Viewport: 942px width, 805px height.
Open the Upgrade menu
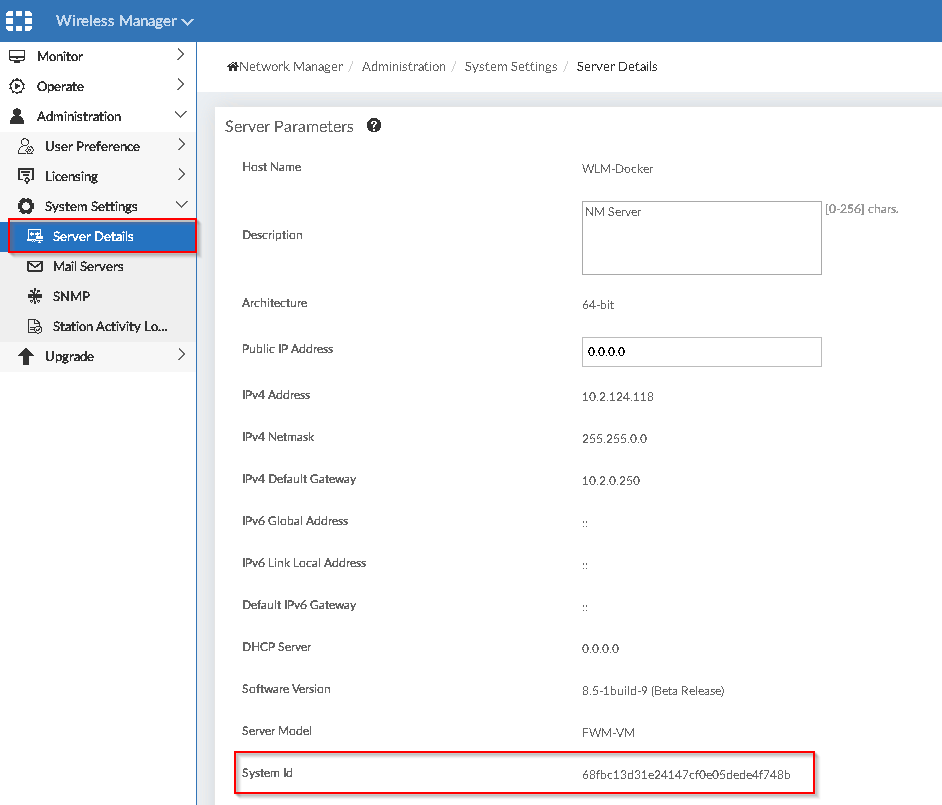[x=69, y=357]
